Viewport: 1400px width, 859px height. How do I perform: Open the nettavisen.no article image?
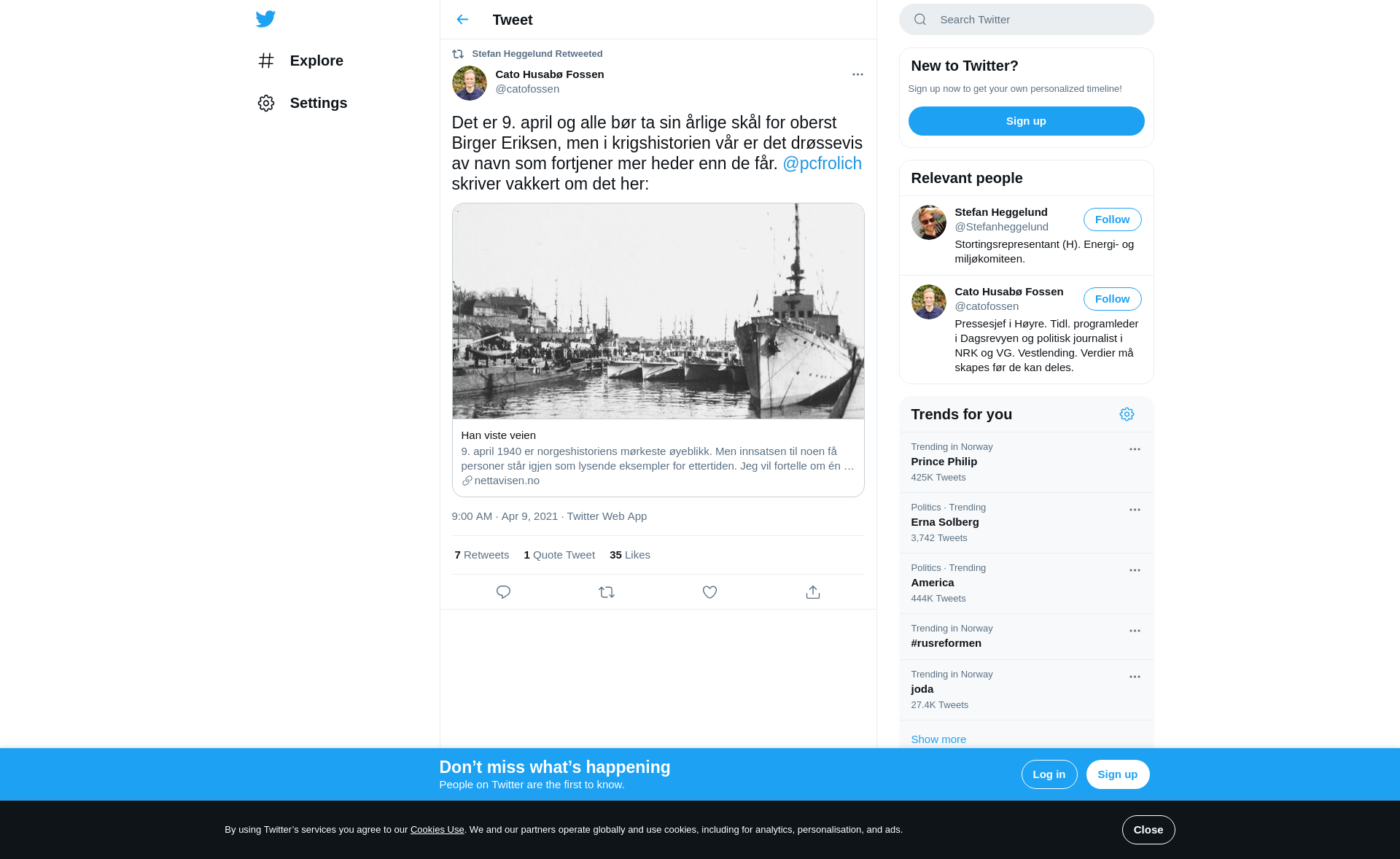pyautogui.click(x=658, y=311)
